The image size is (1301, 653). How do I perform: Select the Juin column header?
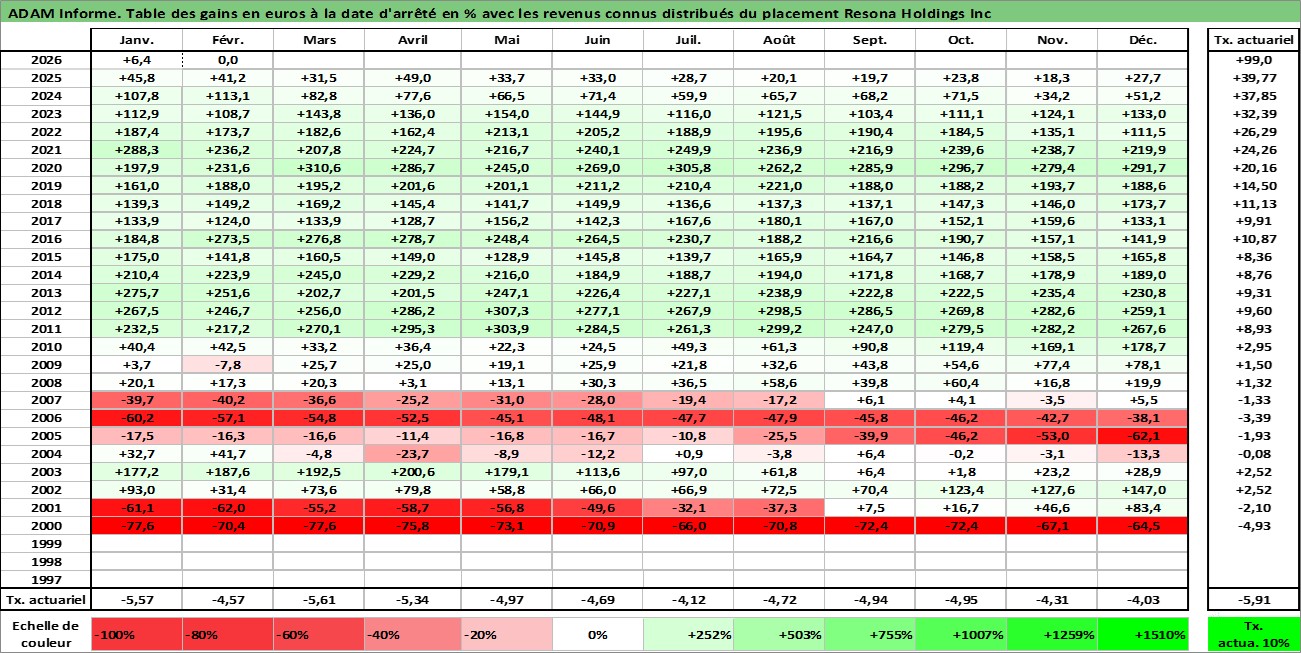(x=597, y=40)
